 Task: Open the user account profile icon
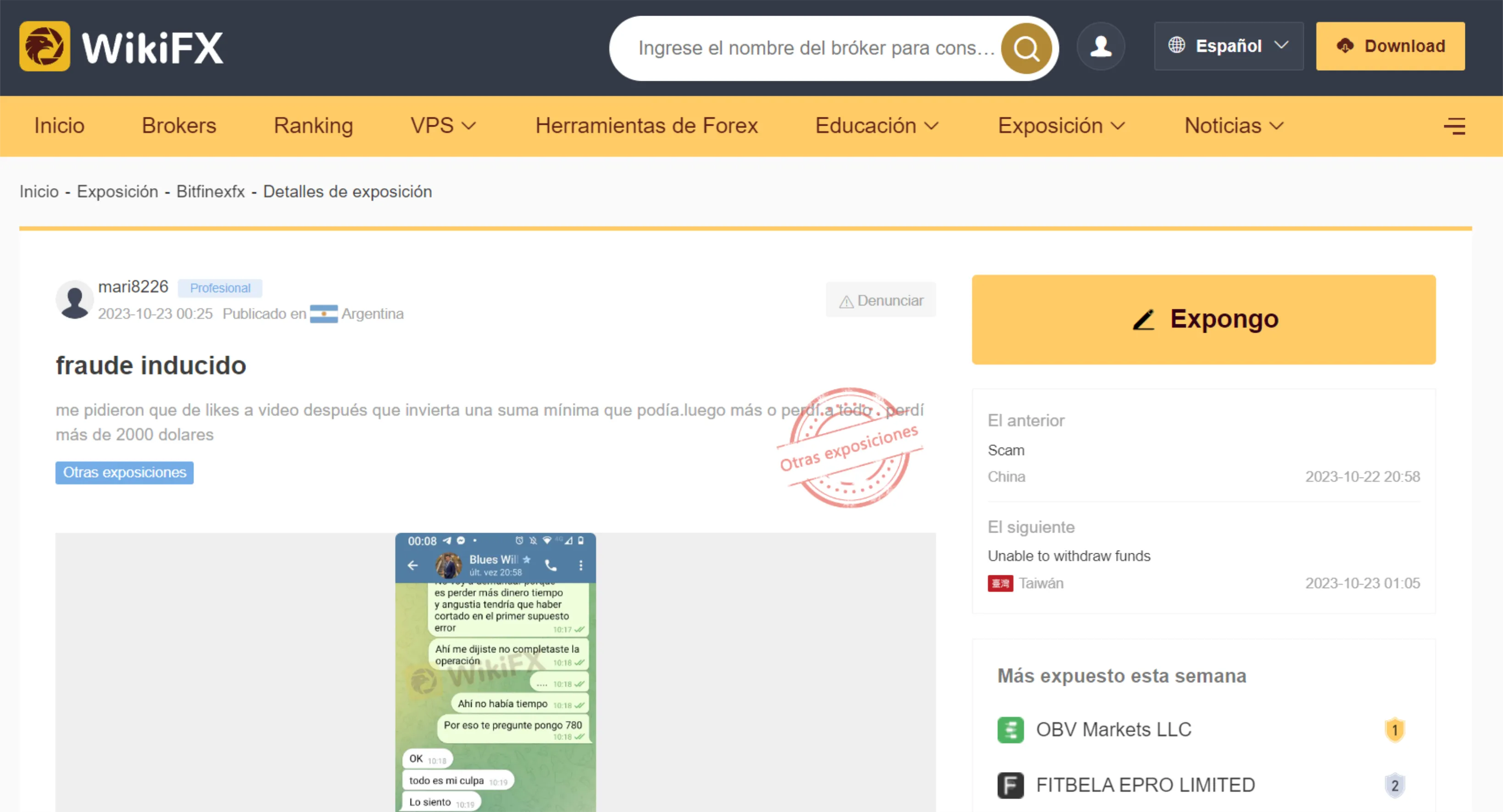(1100, 46)
